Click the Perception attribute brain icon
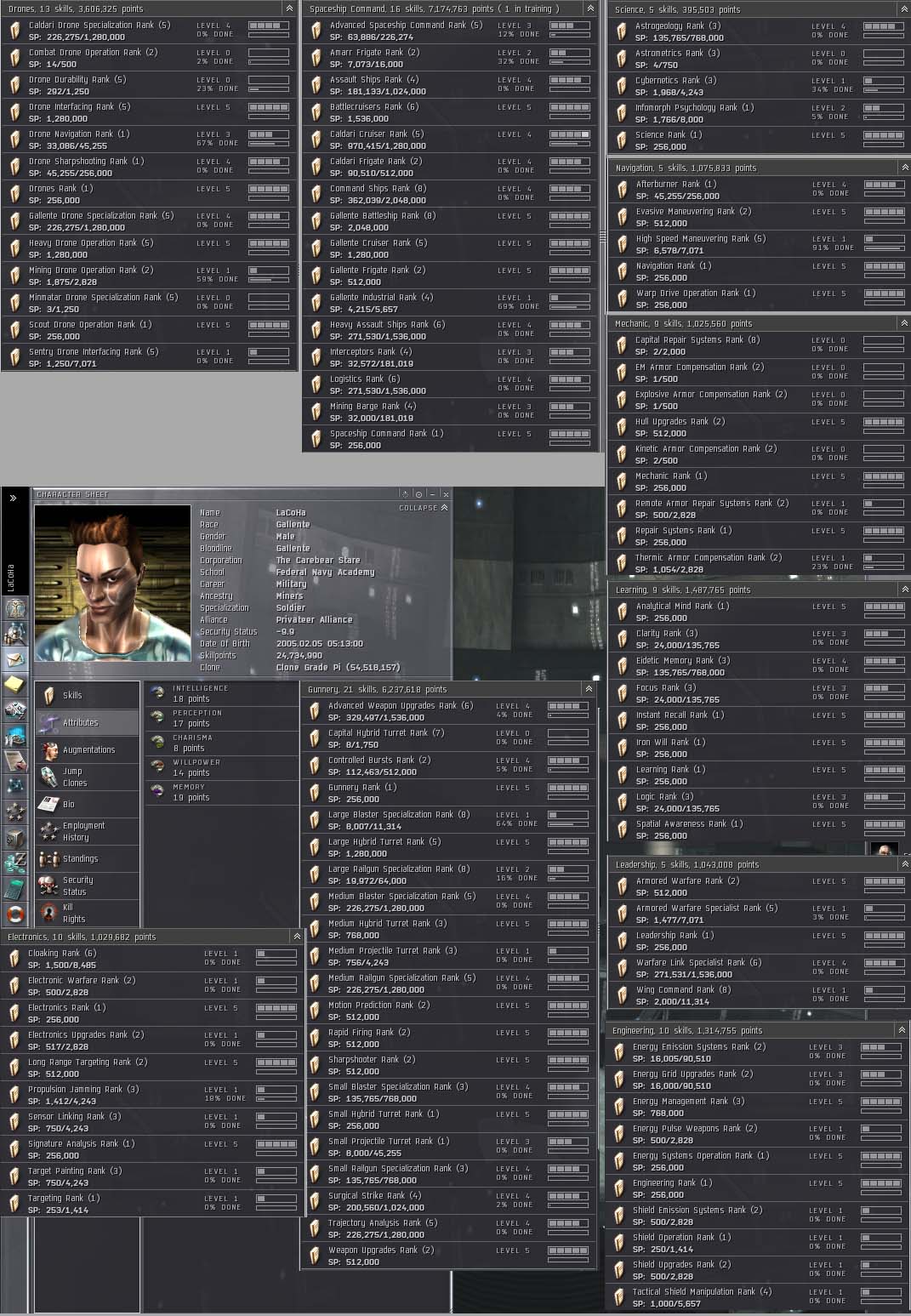The width and height of the screenshot is (911, 1316). pyautogui.click(x=157, y=717)
